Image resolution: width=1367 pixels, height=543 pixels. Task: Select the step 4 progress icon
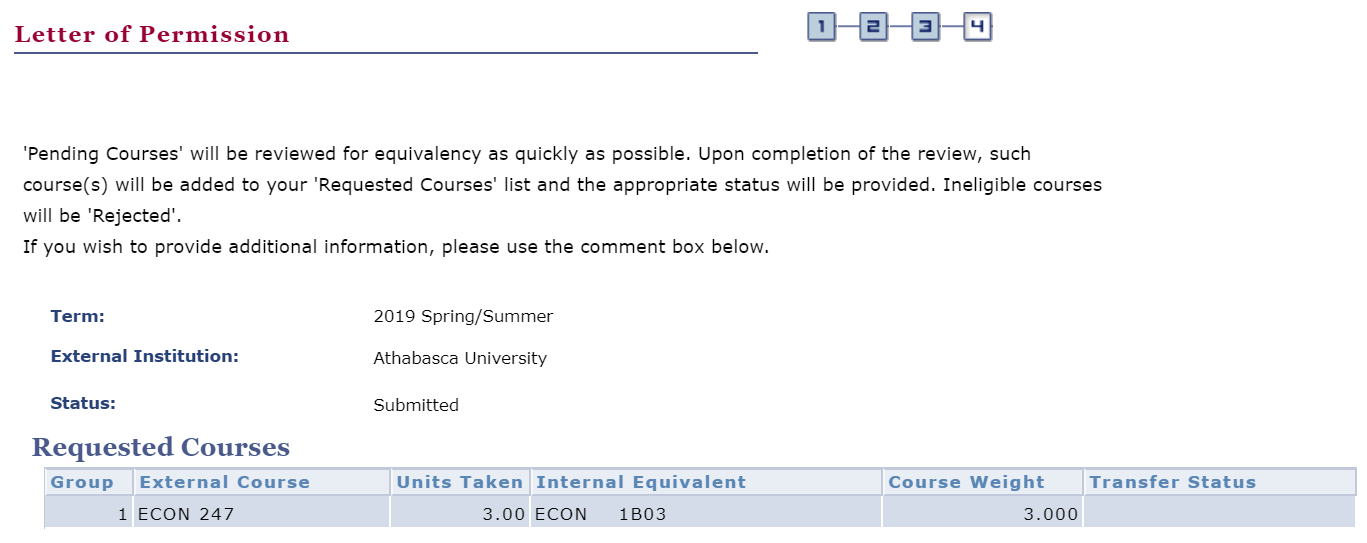coord(977,28)
